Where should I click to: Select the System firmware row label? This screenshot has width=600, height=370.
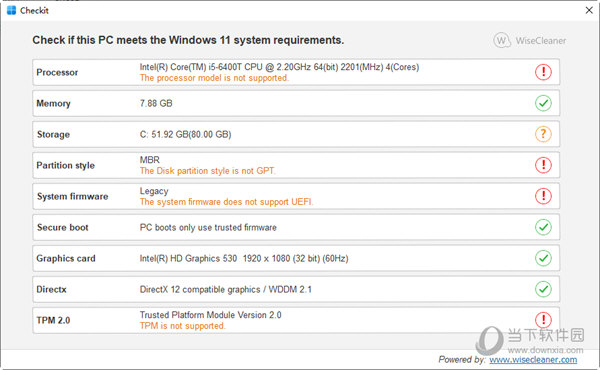point(73,196)
